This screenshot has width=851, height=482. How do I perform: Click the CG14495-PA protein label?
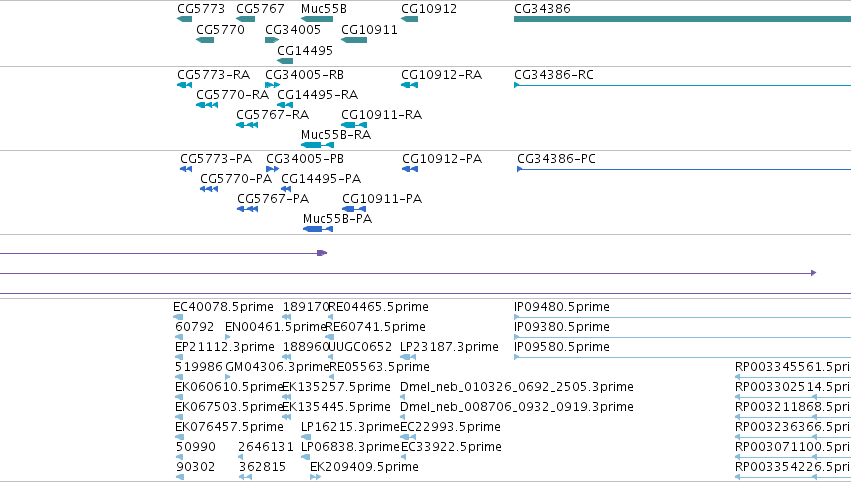pos(321,179)
